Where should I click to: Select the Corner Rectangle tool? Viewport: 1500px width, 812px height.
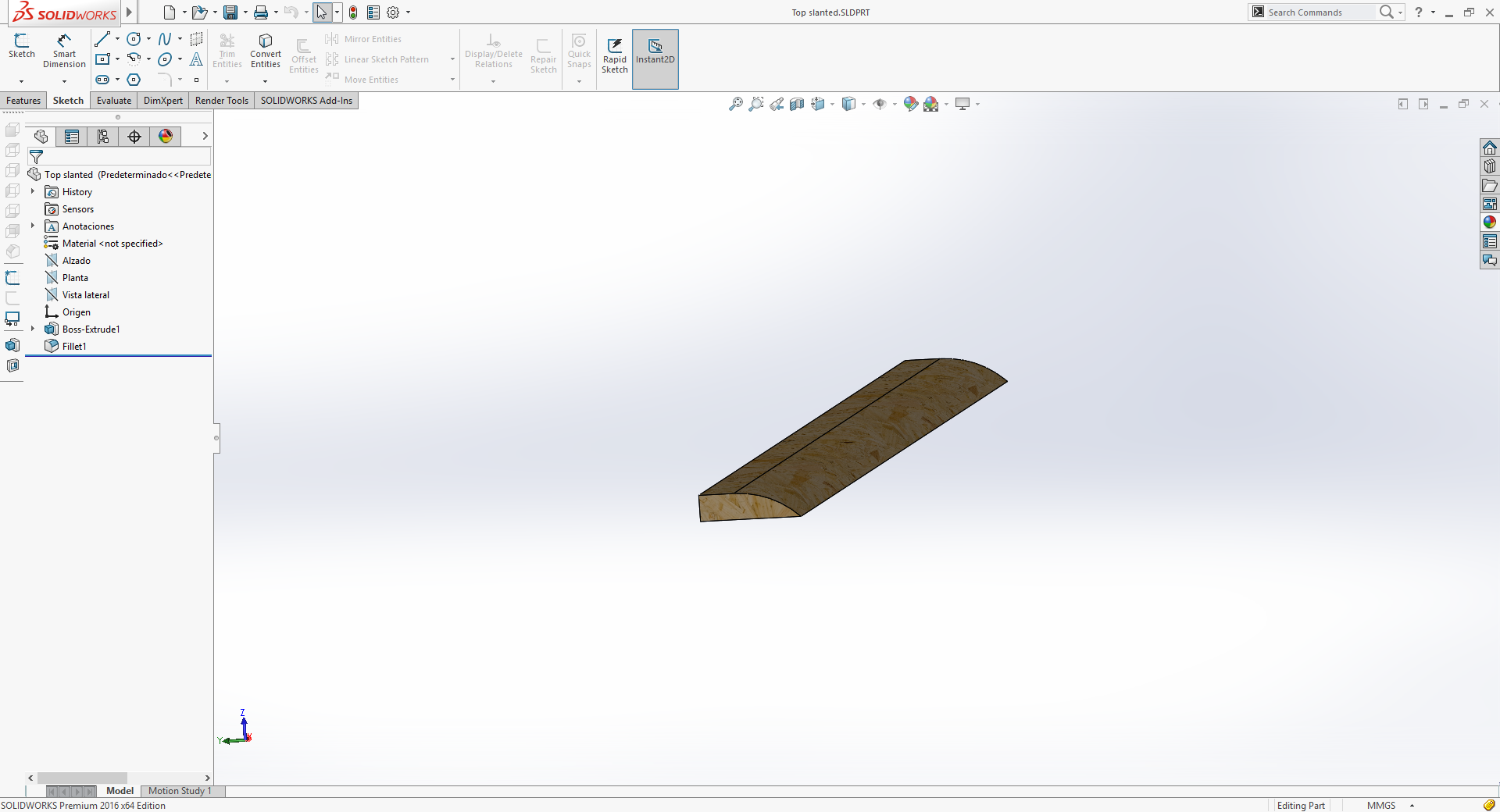coord(102,59)
